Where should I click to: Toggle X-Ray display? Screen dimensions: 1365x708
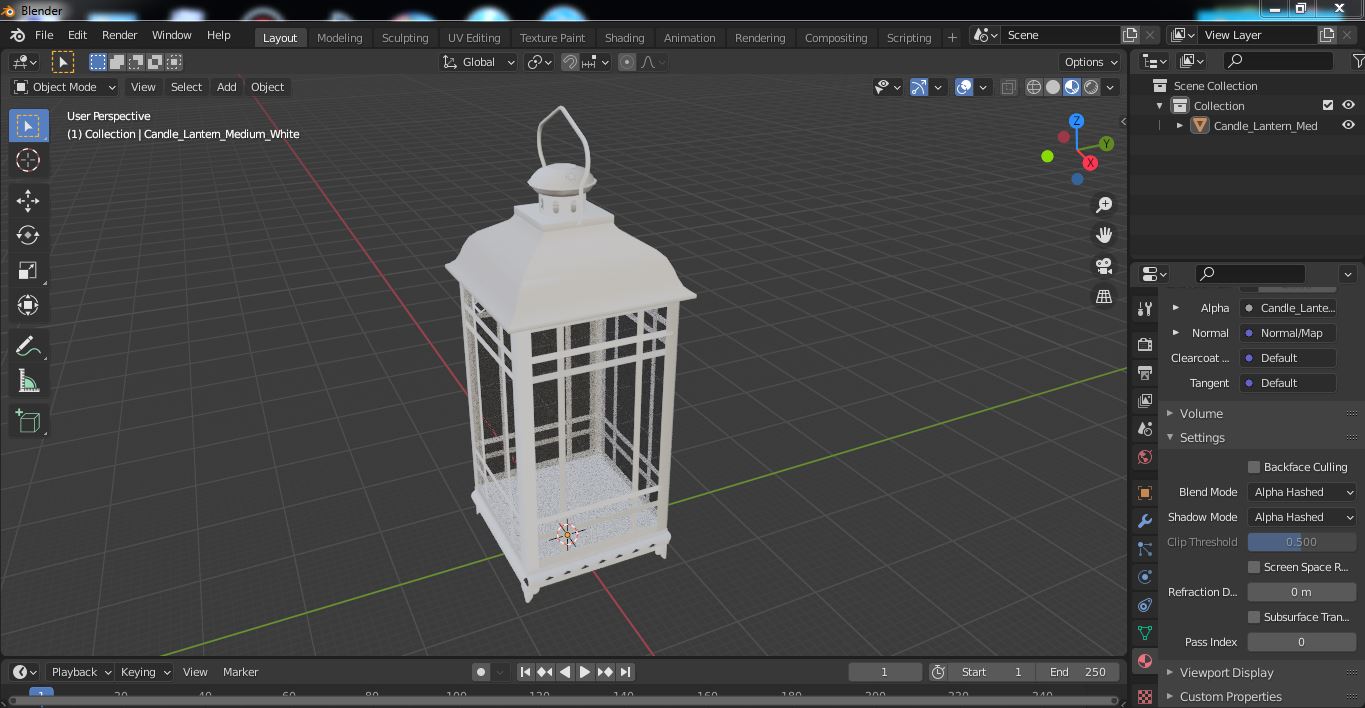click(x=1008, y=87)
